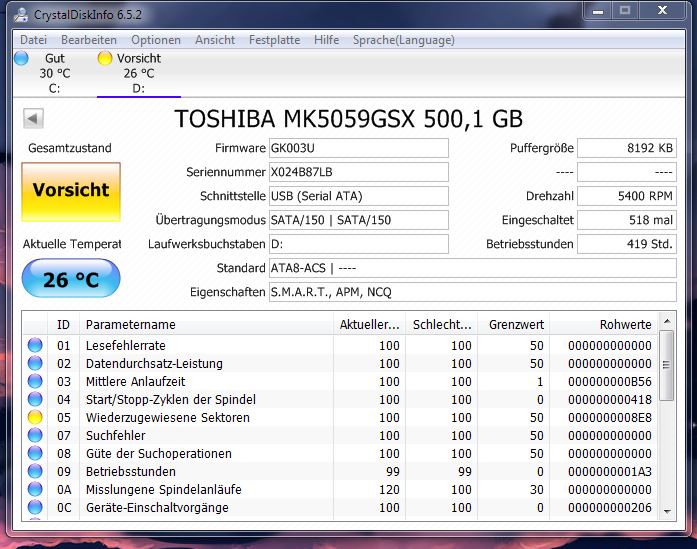
Task: Close the CrystalDiskInfo window
Action: [662, 11]
